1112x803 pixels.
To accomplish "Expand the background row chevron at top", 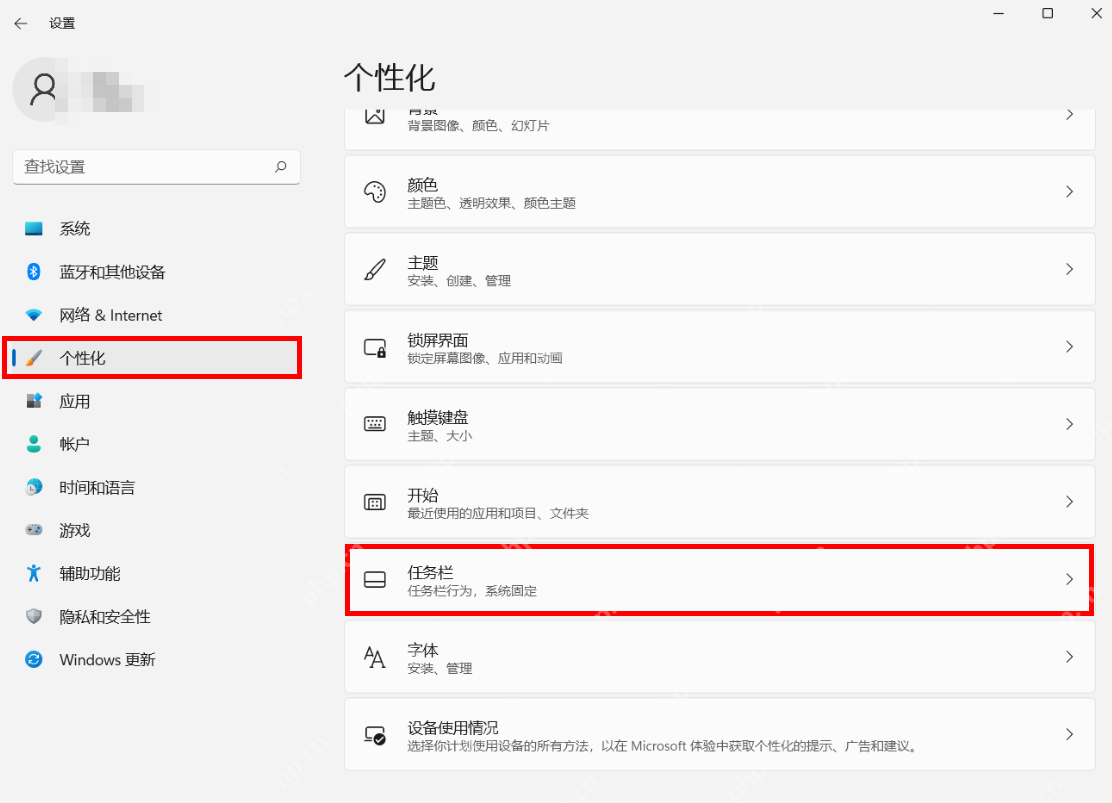I will [1069, 115].
